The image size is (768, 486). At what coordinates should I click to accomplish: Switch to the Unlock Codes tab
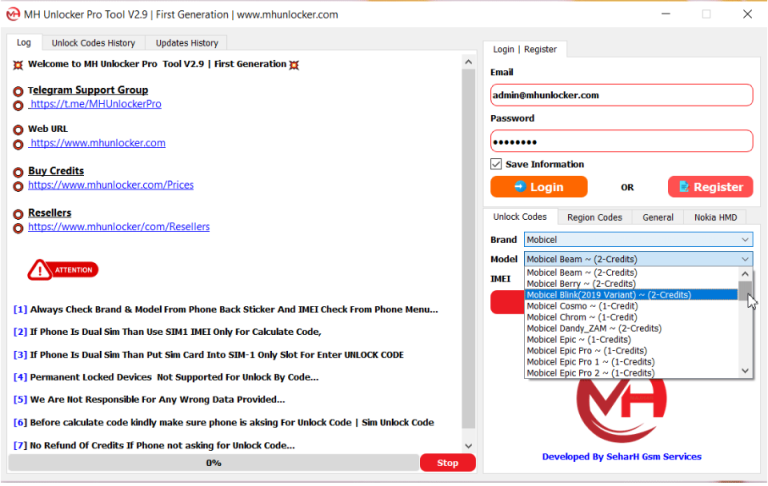coord(520,217)
